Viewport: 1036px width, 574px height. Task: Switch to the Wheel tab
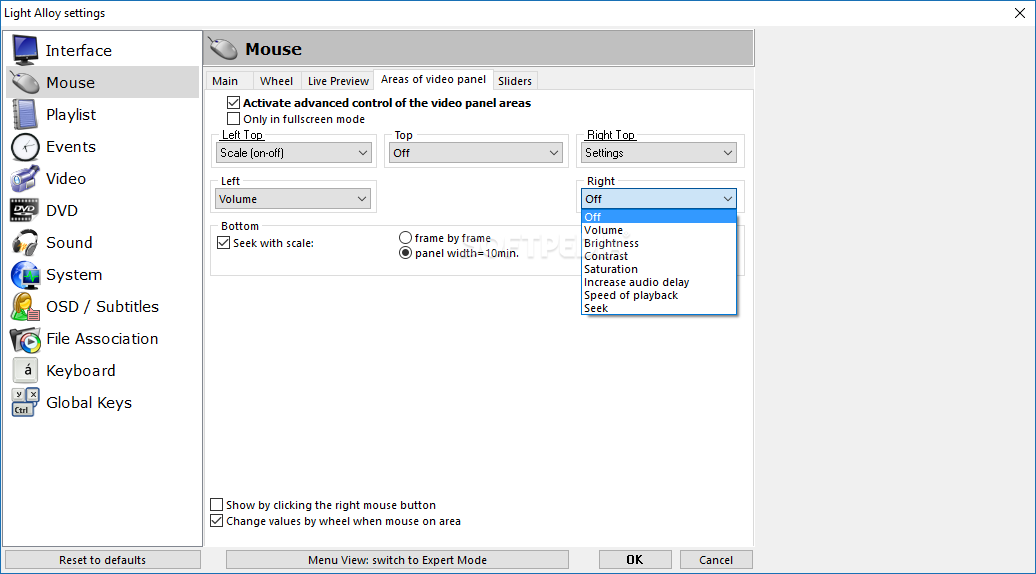click(x=276, y=81)
